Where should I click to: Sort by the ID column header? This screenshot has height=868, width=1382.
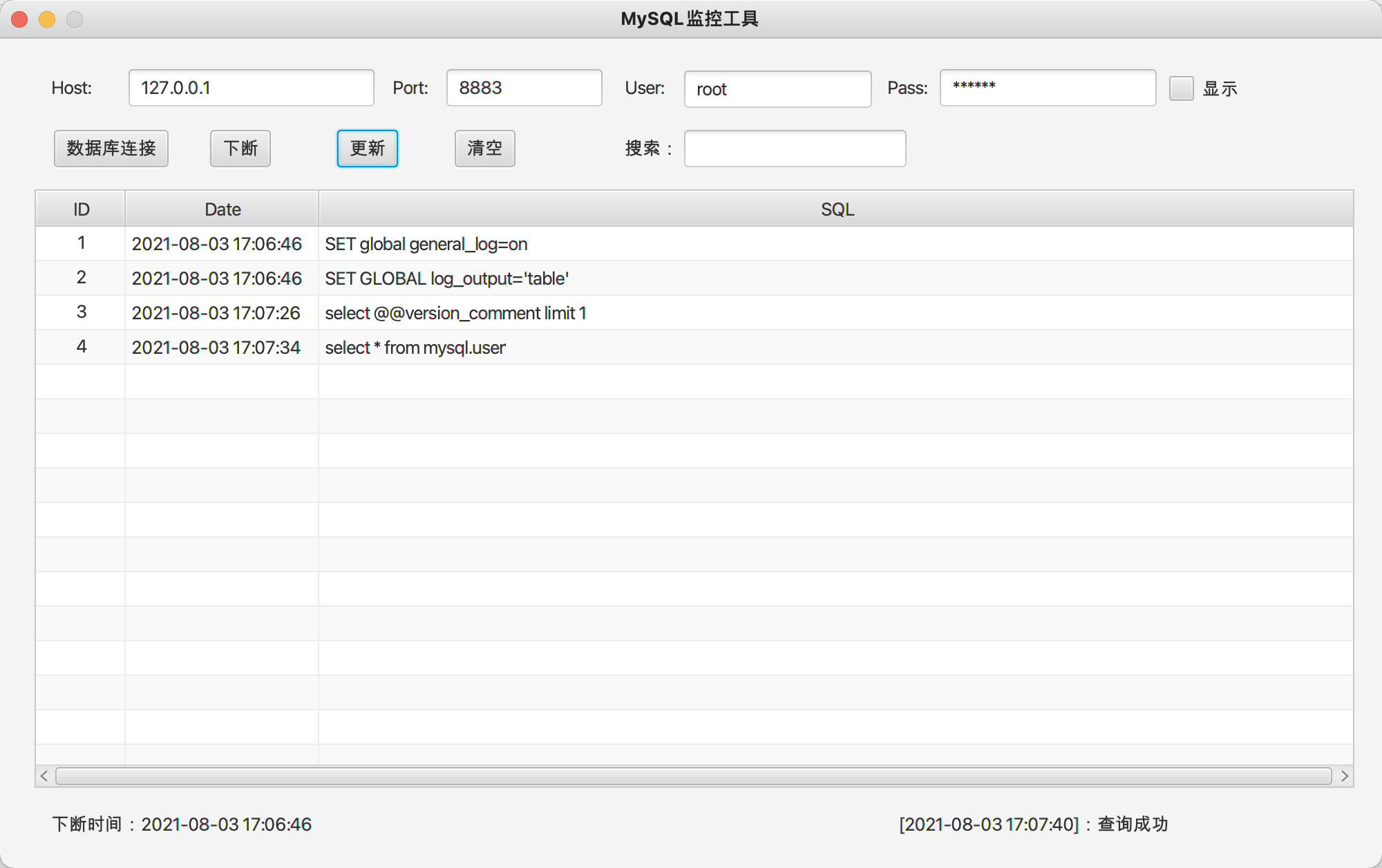coord(81,209)
